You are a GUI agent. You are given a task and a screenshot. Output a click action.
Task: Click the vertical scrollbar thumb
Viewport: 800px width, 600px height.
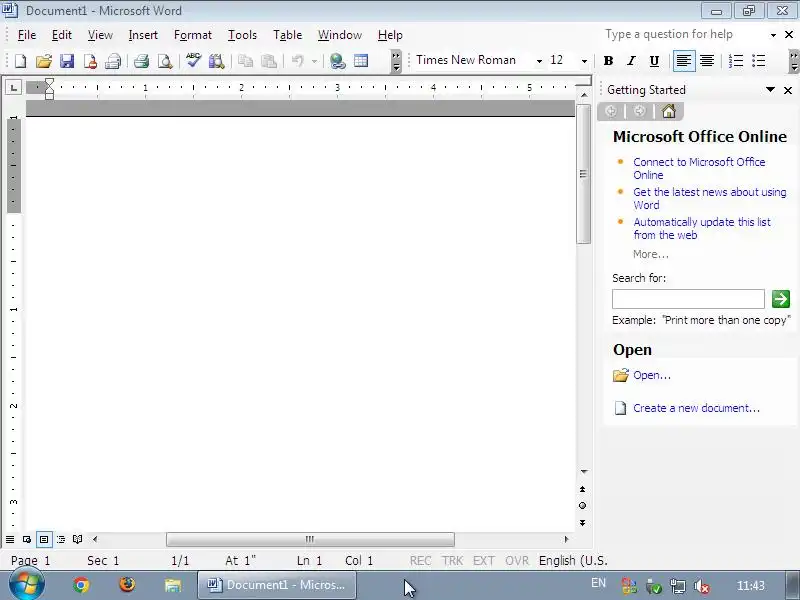pos(583,174)
